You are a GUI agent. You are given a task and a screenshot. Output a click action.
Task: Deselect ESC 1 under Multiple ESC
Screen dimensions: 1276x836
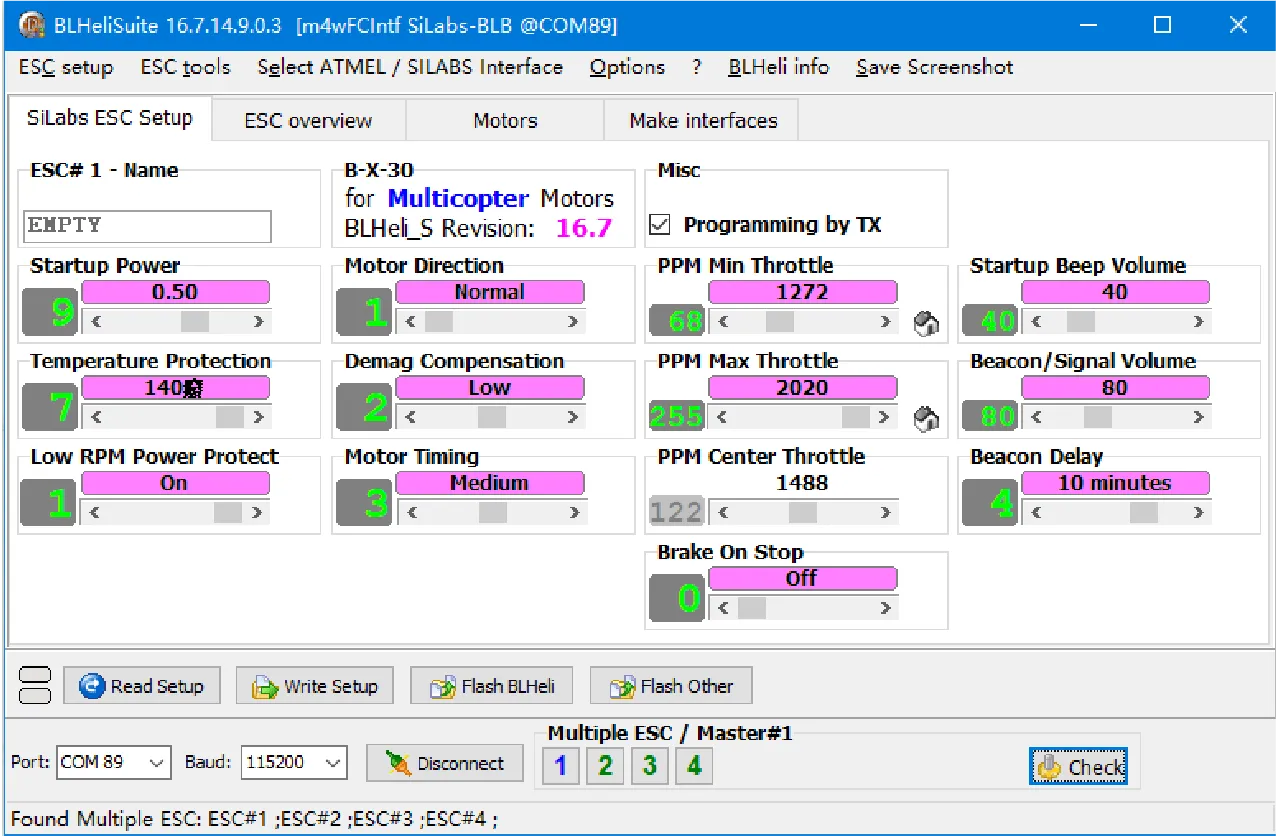click(x=560, y=766)
